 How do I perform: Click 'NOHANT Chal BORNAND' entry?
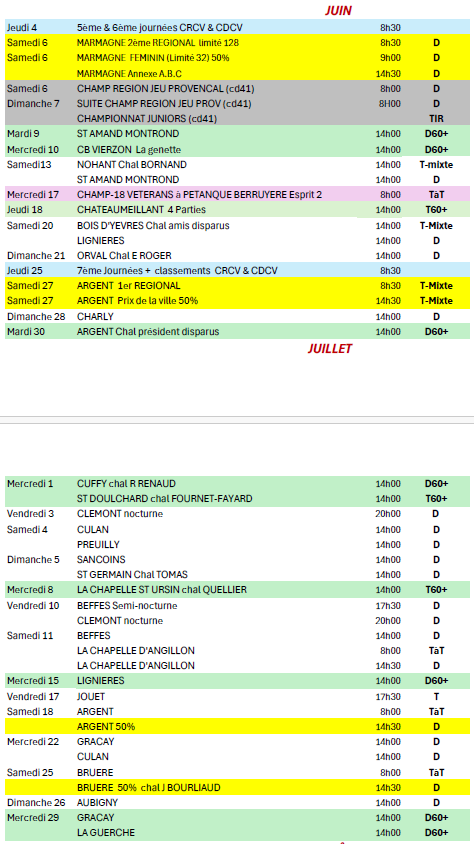pos(132,165)
